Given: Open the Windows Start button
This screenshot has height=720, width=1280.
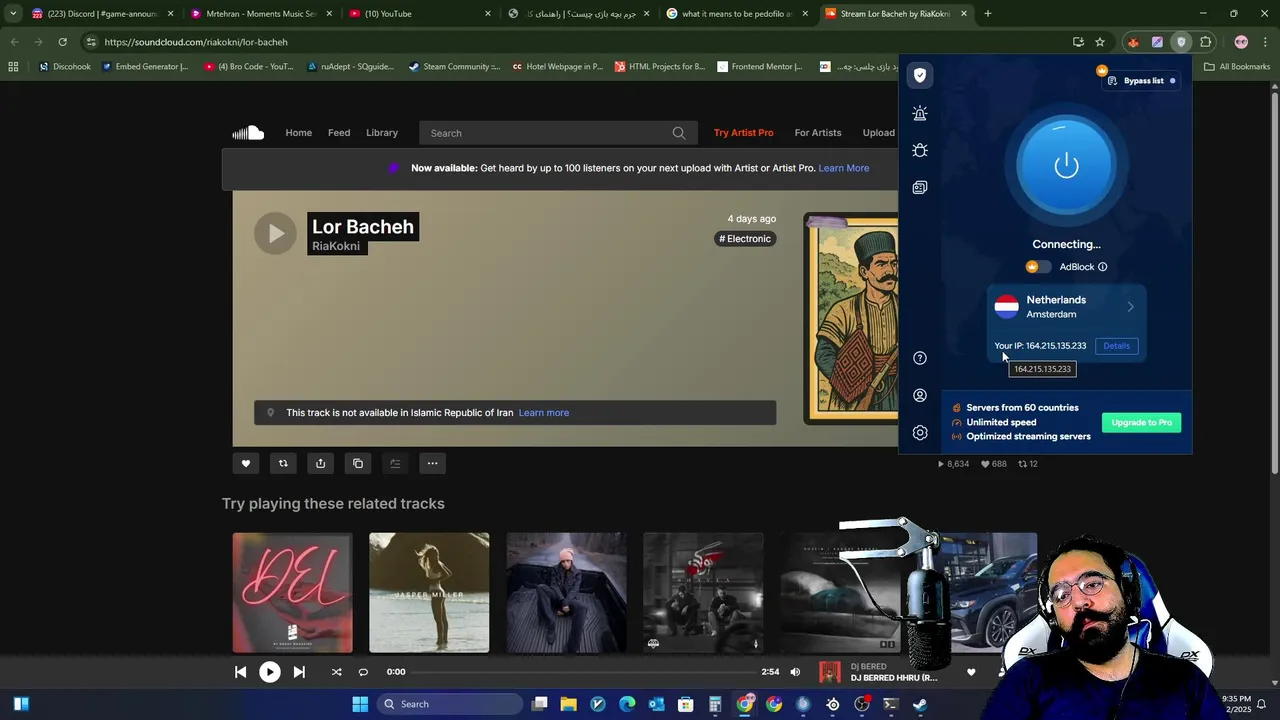Looking at the screenshot, I should coord(360,704).
